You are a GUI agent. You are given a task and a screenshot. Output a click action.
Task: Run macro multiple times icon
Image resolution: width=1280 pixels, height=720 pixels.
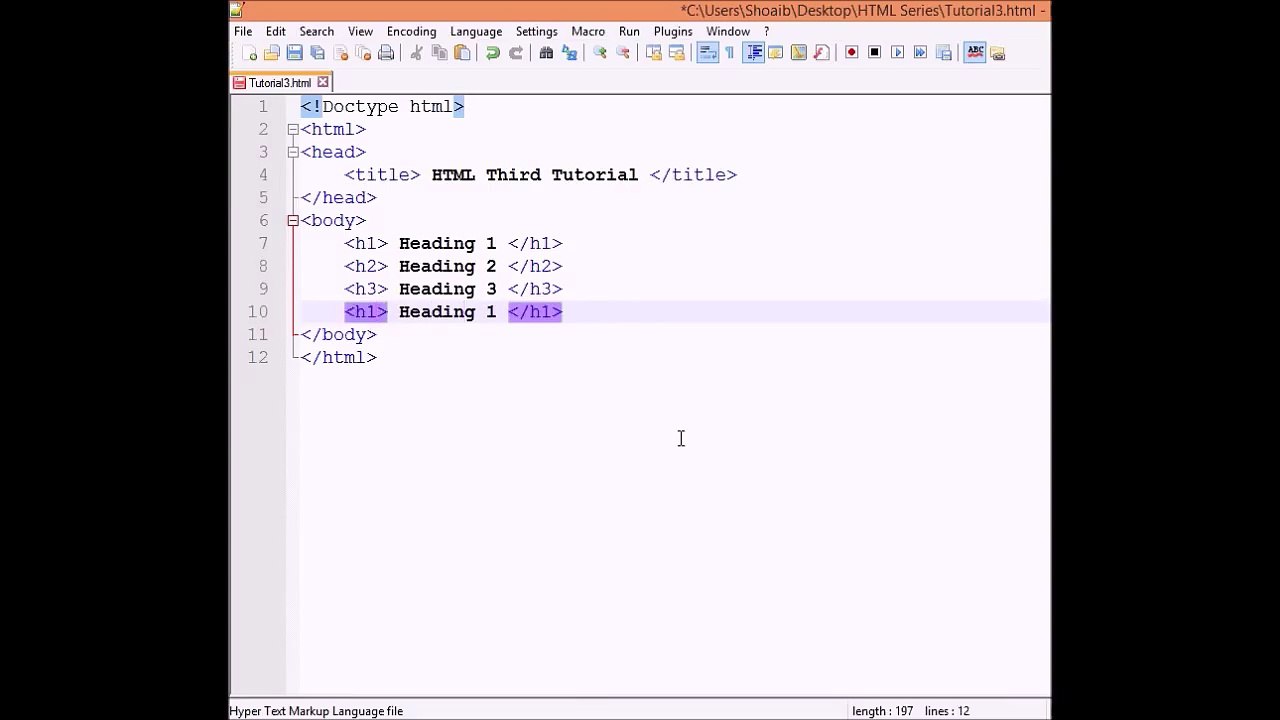tap(920, 53)
